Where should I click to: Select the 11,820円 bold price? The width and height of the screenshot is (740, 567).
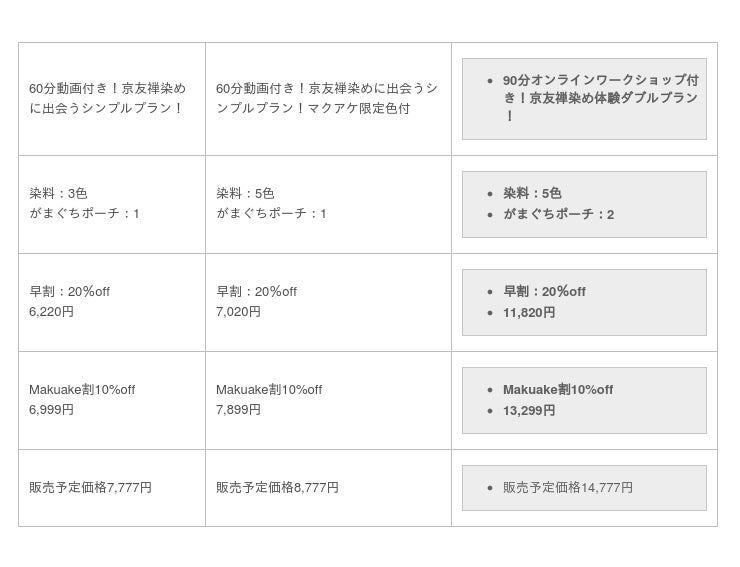click(529, 312)
